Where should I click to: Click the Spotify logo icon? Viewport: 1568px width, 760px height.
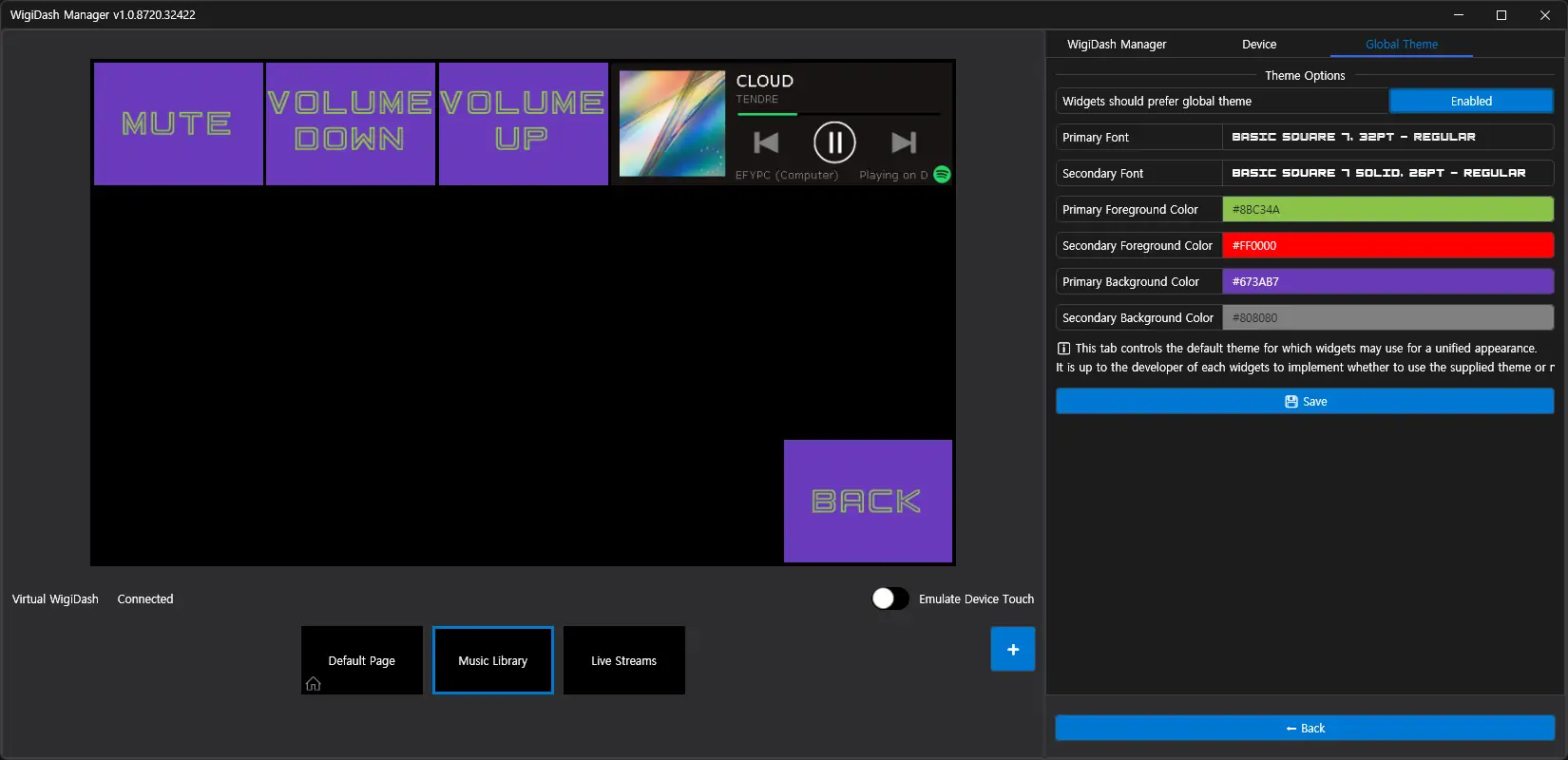click(942, 174)
